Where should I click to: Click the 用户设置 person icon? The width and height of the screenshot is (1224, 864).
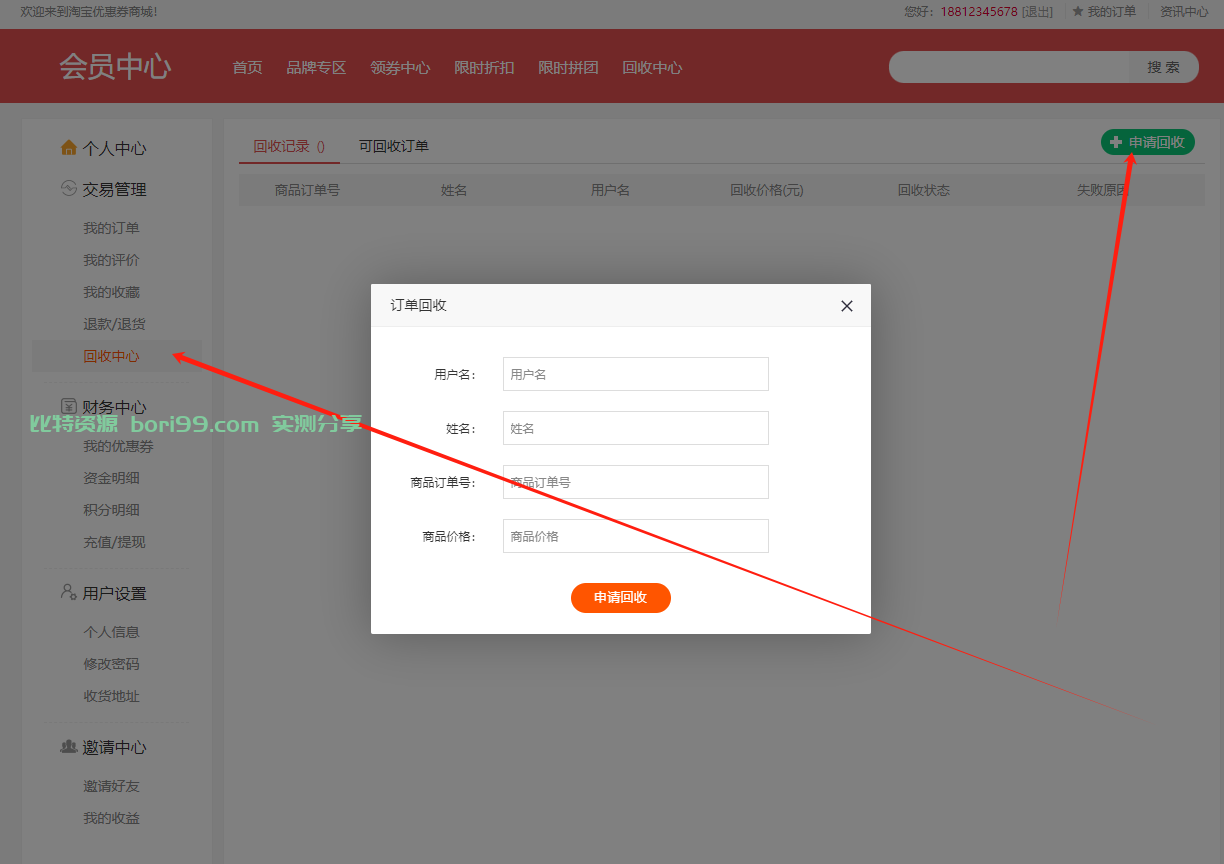click(69, 592)
